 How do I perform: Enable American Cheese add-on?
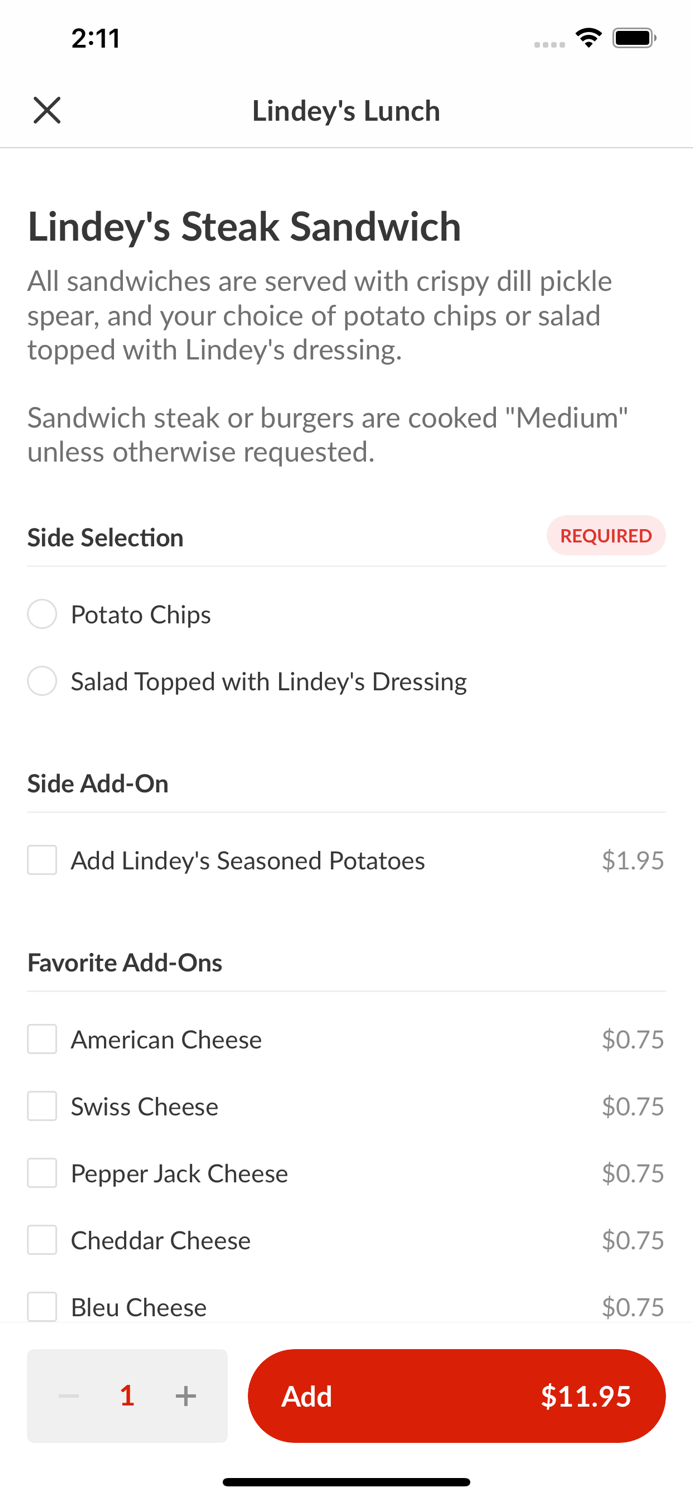41,1039
